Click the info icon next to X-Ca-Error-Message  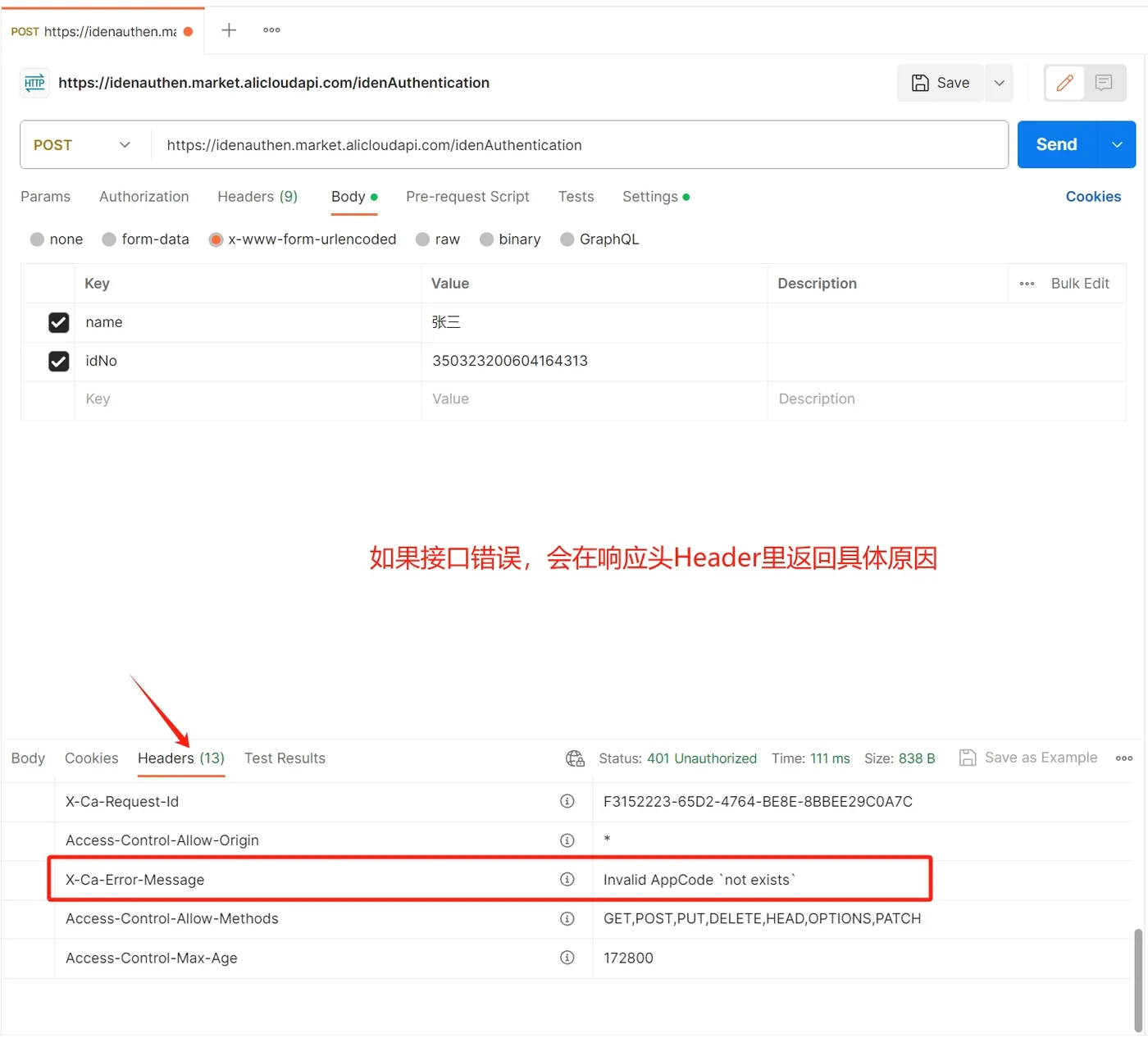click(x=567, y=879)
